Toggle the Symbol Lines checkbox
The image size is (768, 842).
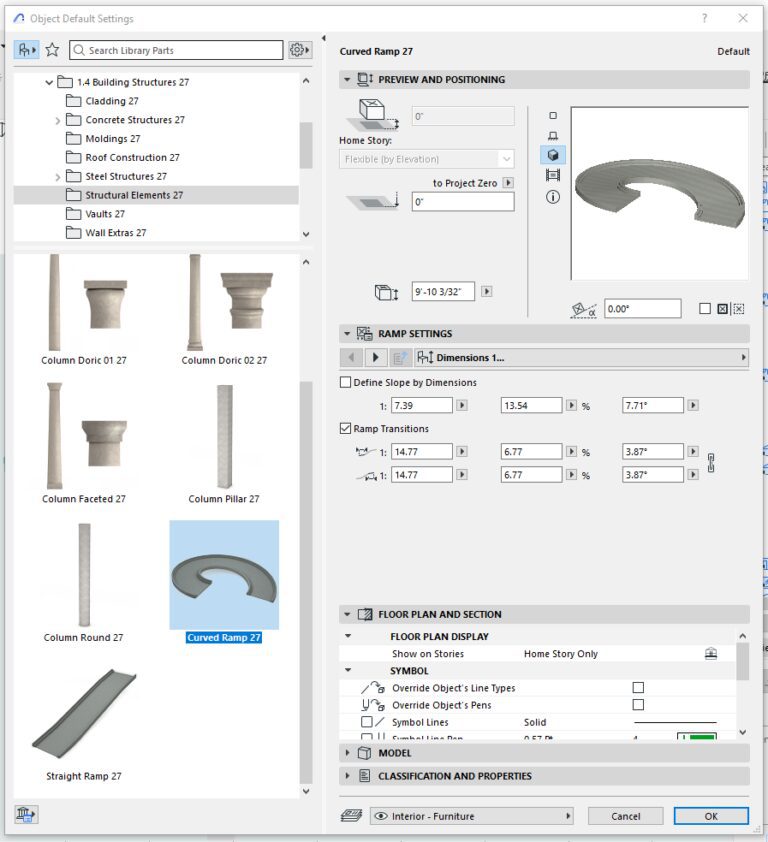[x=366, y=722]
